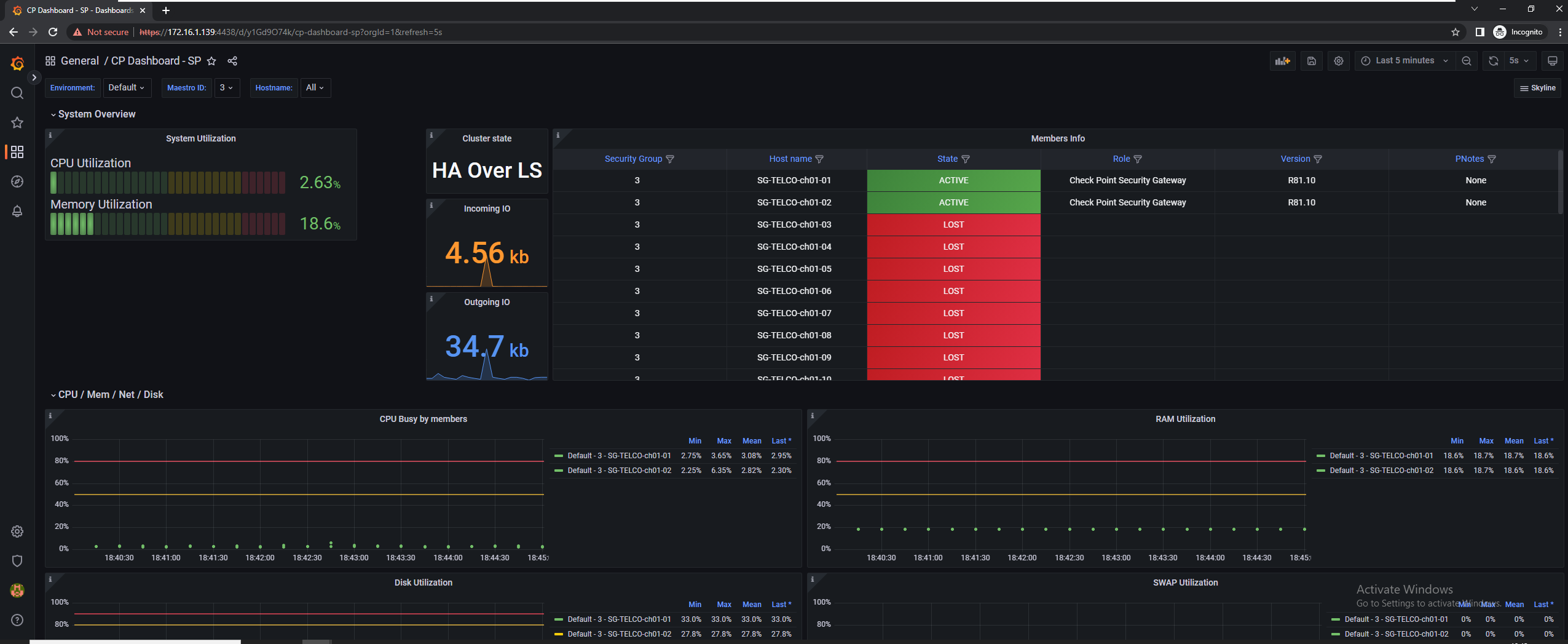Open SWAP Utilization panel title menu
This screenshot has width=1568, height=644.
click(x=1185, y=582)
